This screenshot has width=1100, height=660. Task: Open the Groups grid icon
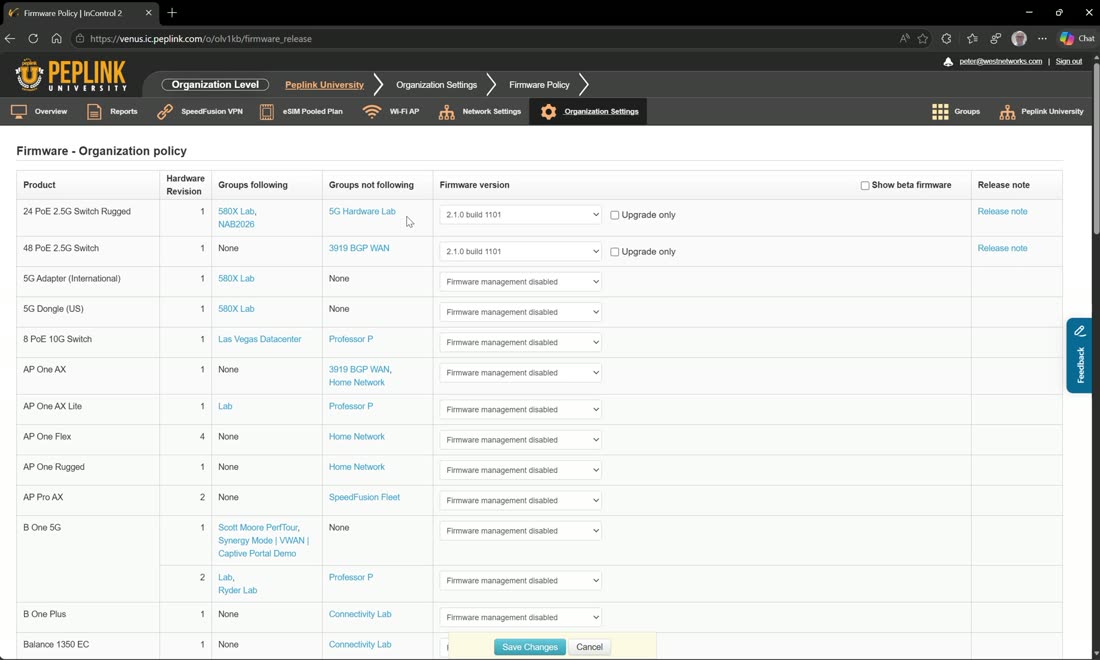940,112
